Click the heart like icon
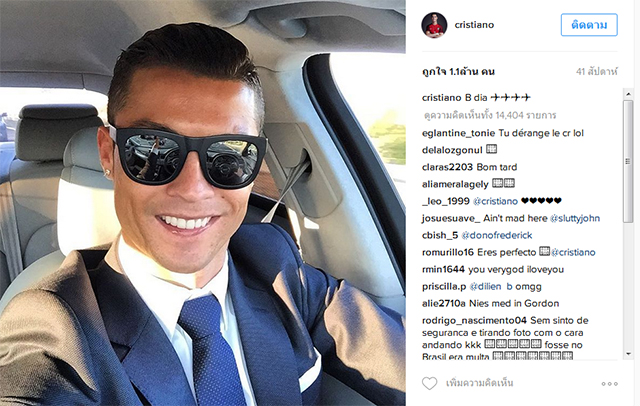Viewport: 640px width, 406px height. 429,383
